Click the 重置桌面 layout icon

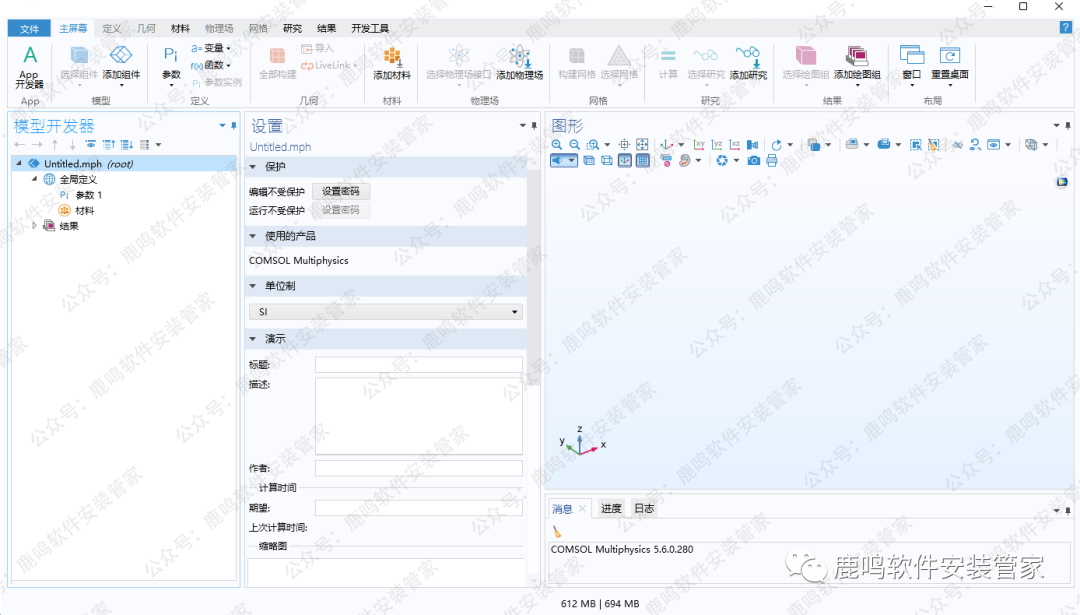click(x=949, y=62)
